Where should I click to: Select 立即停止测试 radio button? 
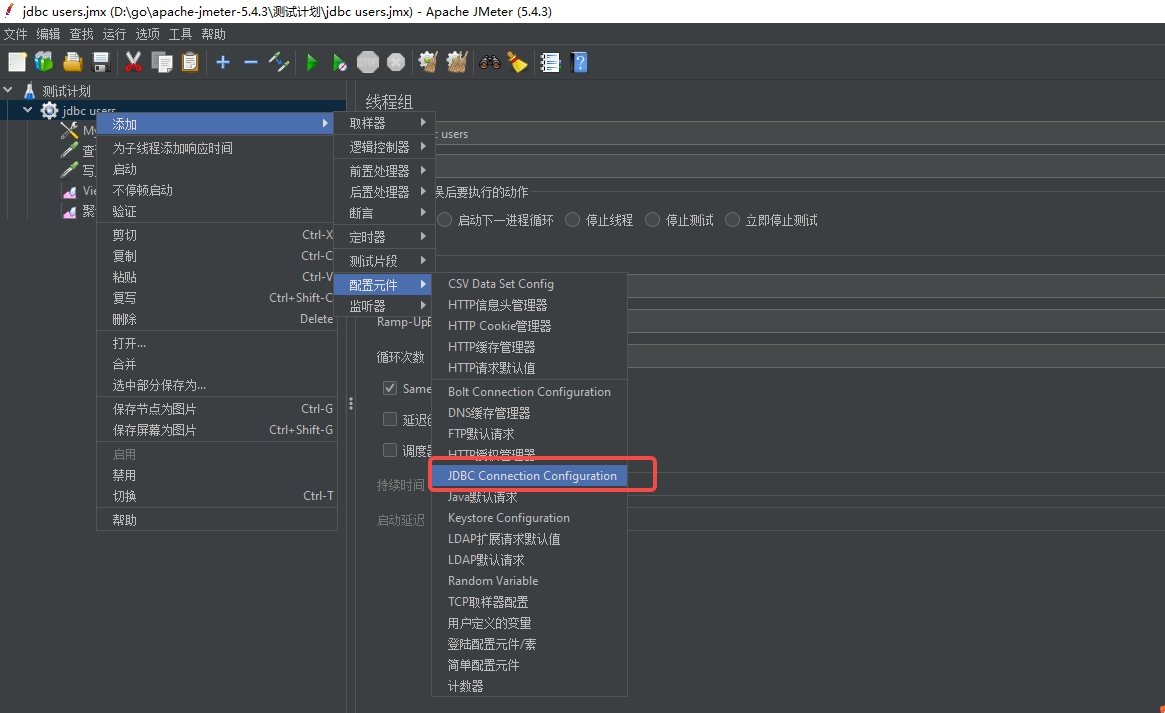click(733, 220)
